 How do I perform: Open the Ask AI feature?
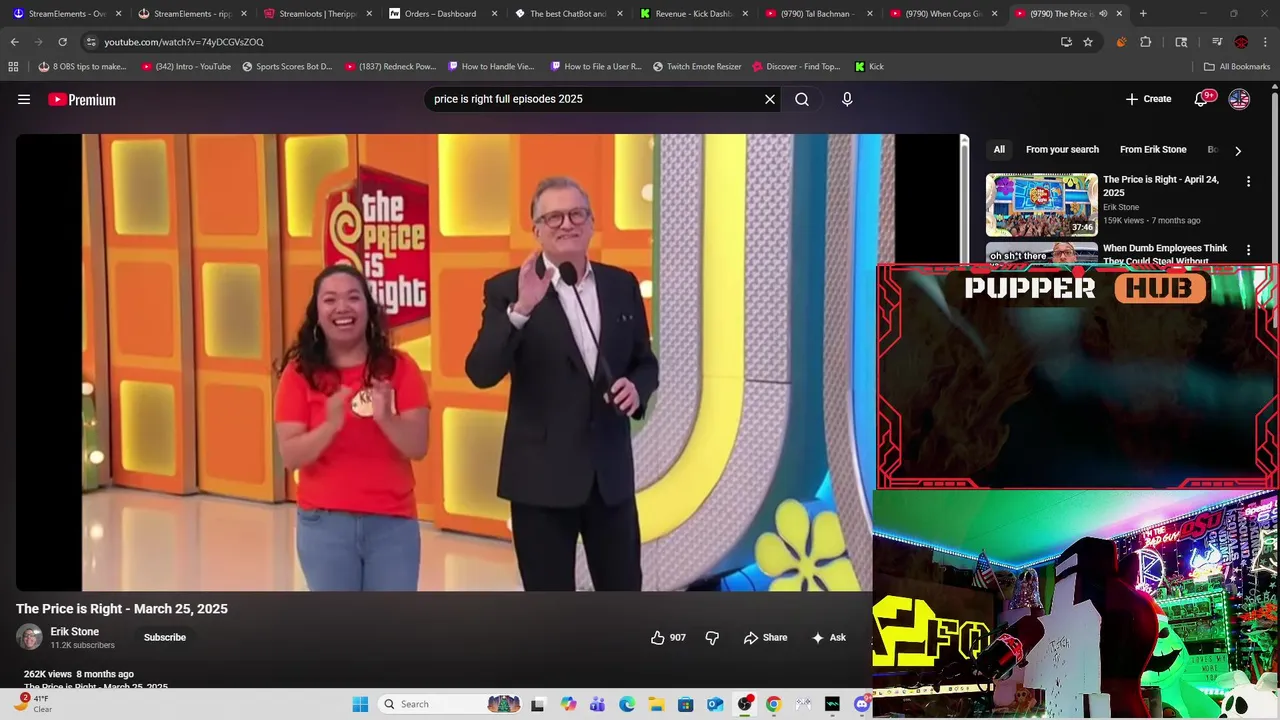828,637
